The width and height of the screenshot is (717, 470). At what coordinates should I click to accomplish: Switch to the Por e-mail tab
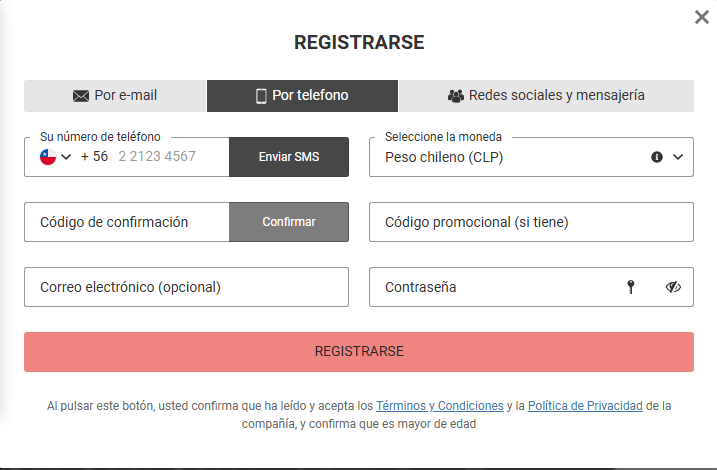point(115,96)
